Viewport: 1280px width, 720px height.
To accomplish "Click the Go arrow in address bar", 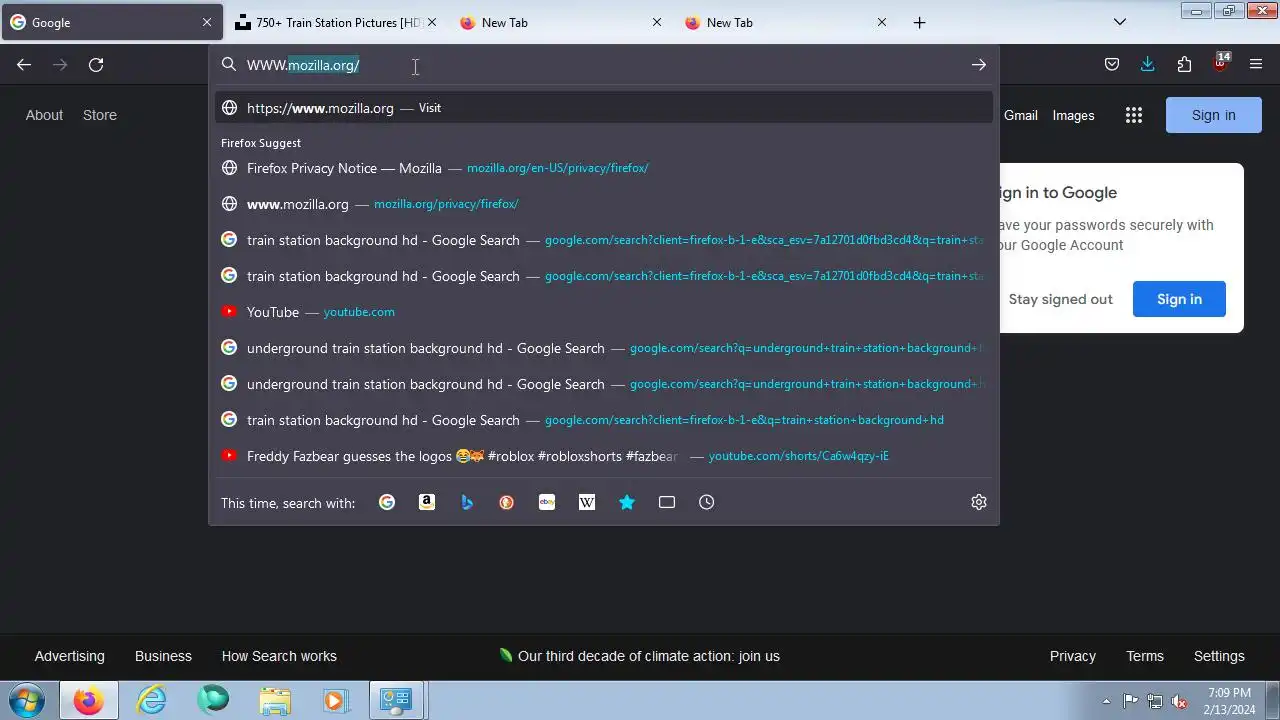I will pos(979,65).
